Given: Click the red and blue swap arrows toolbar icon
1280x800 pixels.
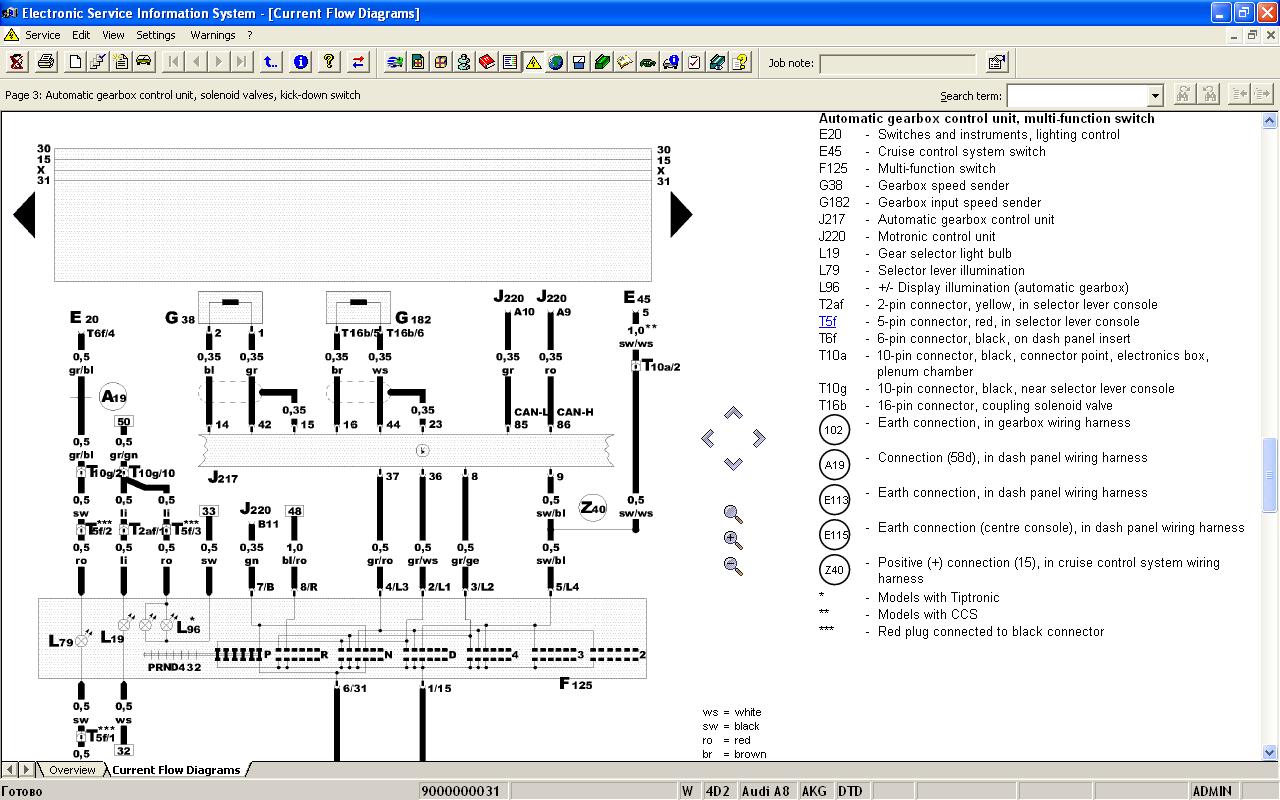Looking at the screenshot, I should point(358,62).
